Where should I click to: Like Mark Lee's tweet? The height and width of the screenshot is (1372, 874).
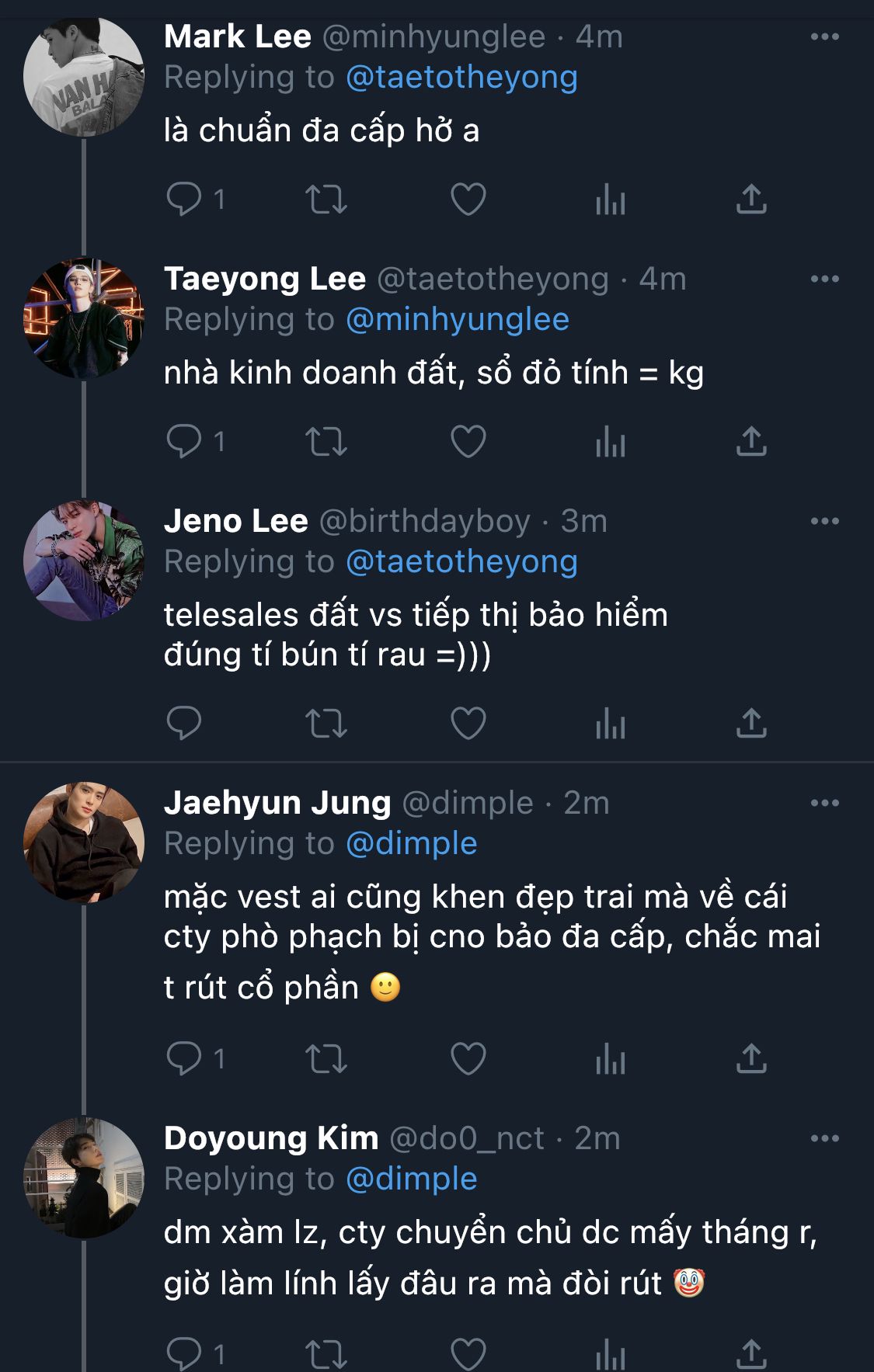click(x=468, y=199)
